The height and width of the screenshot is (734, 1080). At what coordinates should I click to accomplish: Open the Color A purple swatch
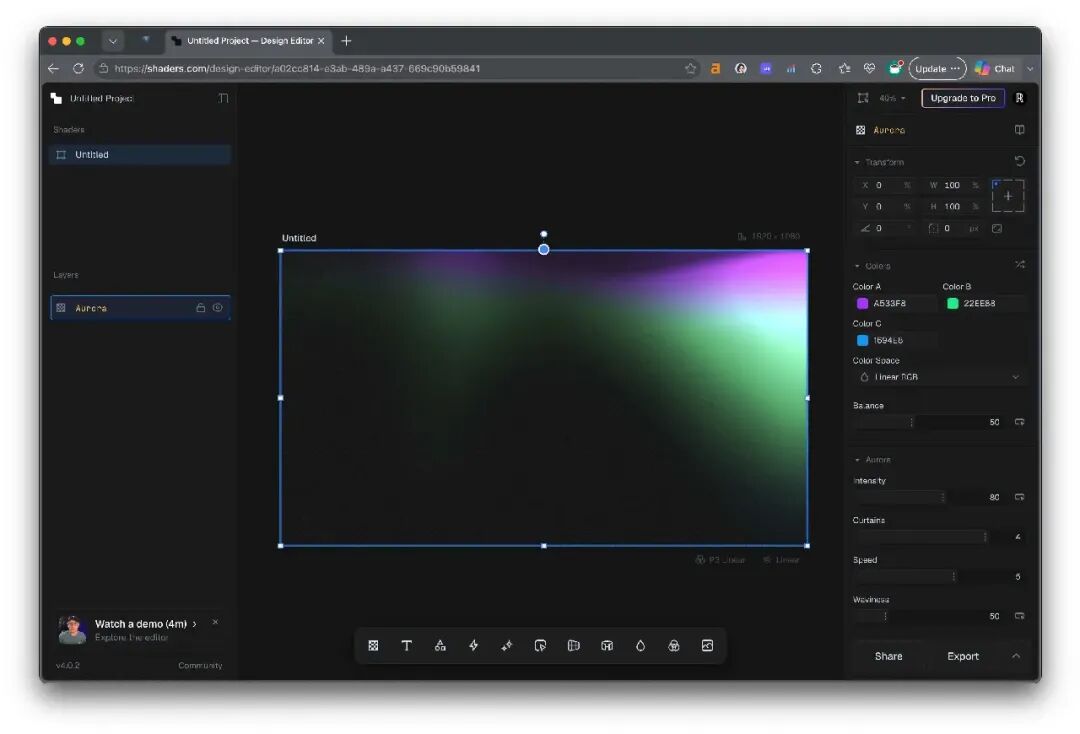pyautogui.click(x=862, y=304)
